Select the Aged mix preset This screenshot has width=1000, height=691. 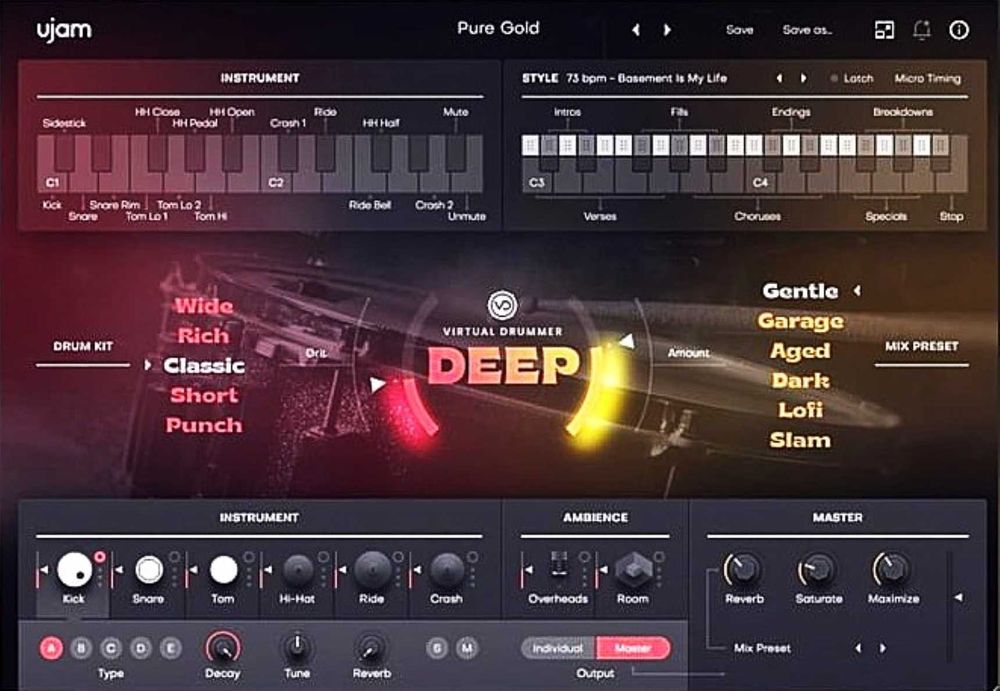coord(800,351)
